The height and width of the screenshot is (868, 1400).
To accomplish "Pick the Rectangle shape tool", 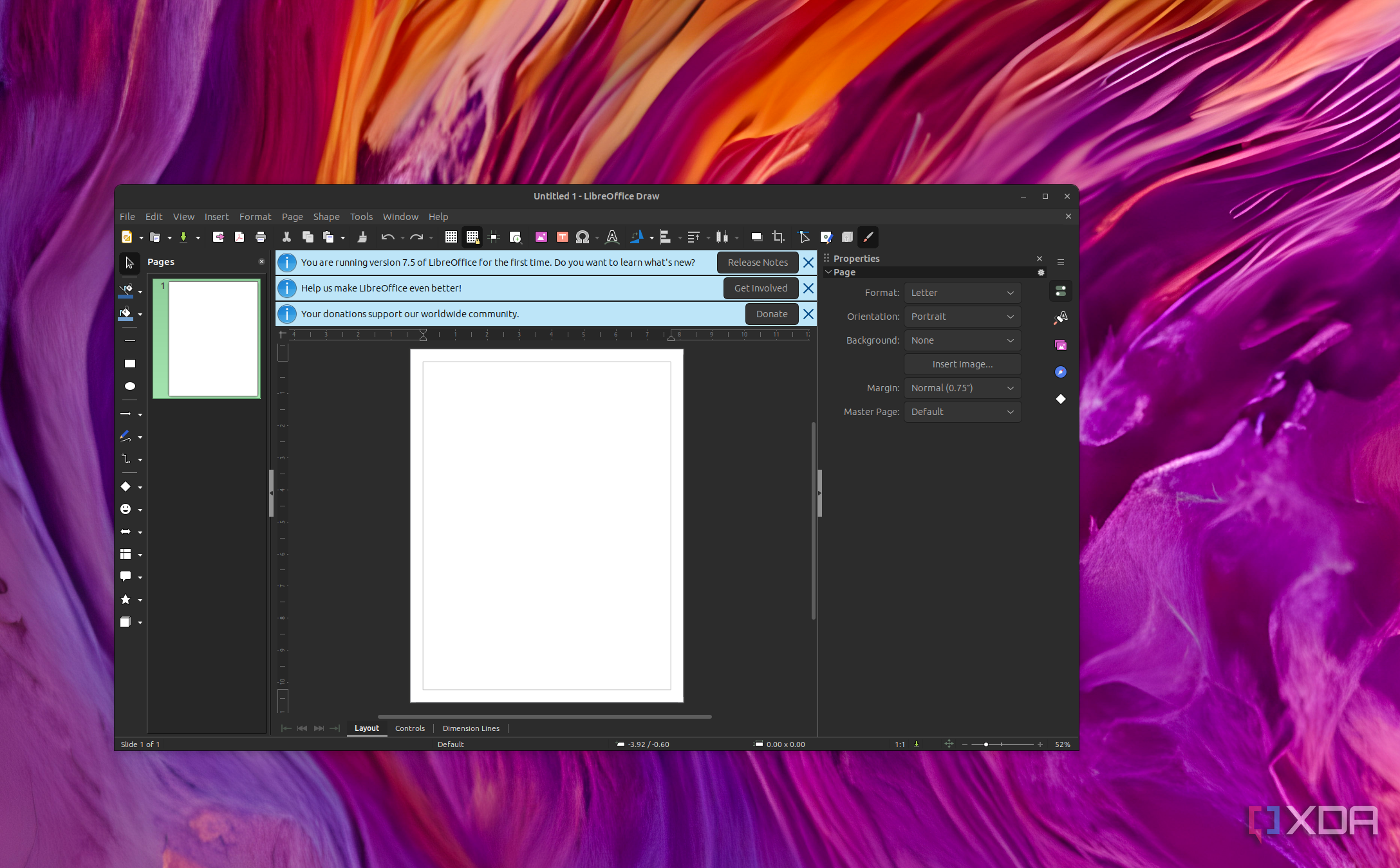I will (129, 364).
